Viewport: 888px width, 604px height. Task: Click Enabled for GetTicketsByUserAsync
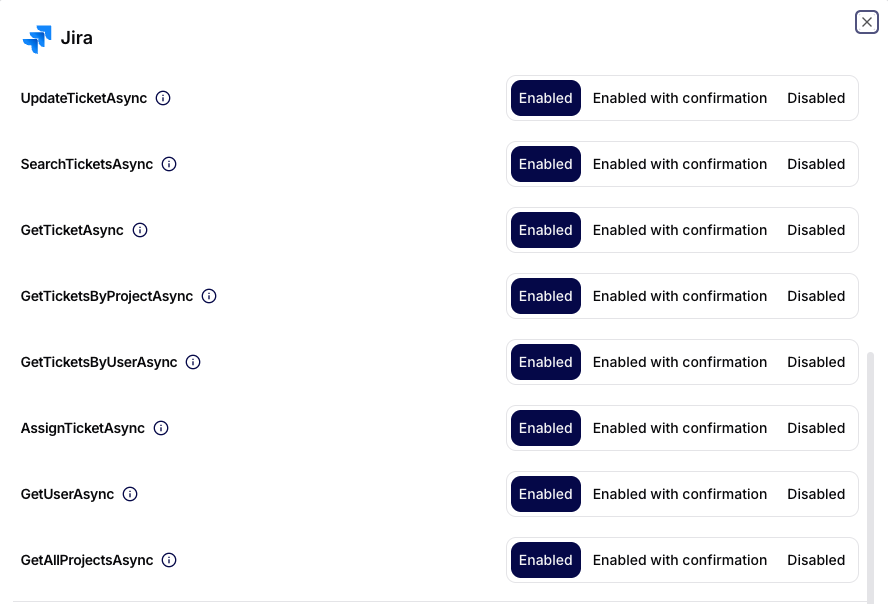(x=545, y=362)
